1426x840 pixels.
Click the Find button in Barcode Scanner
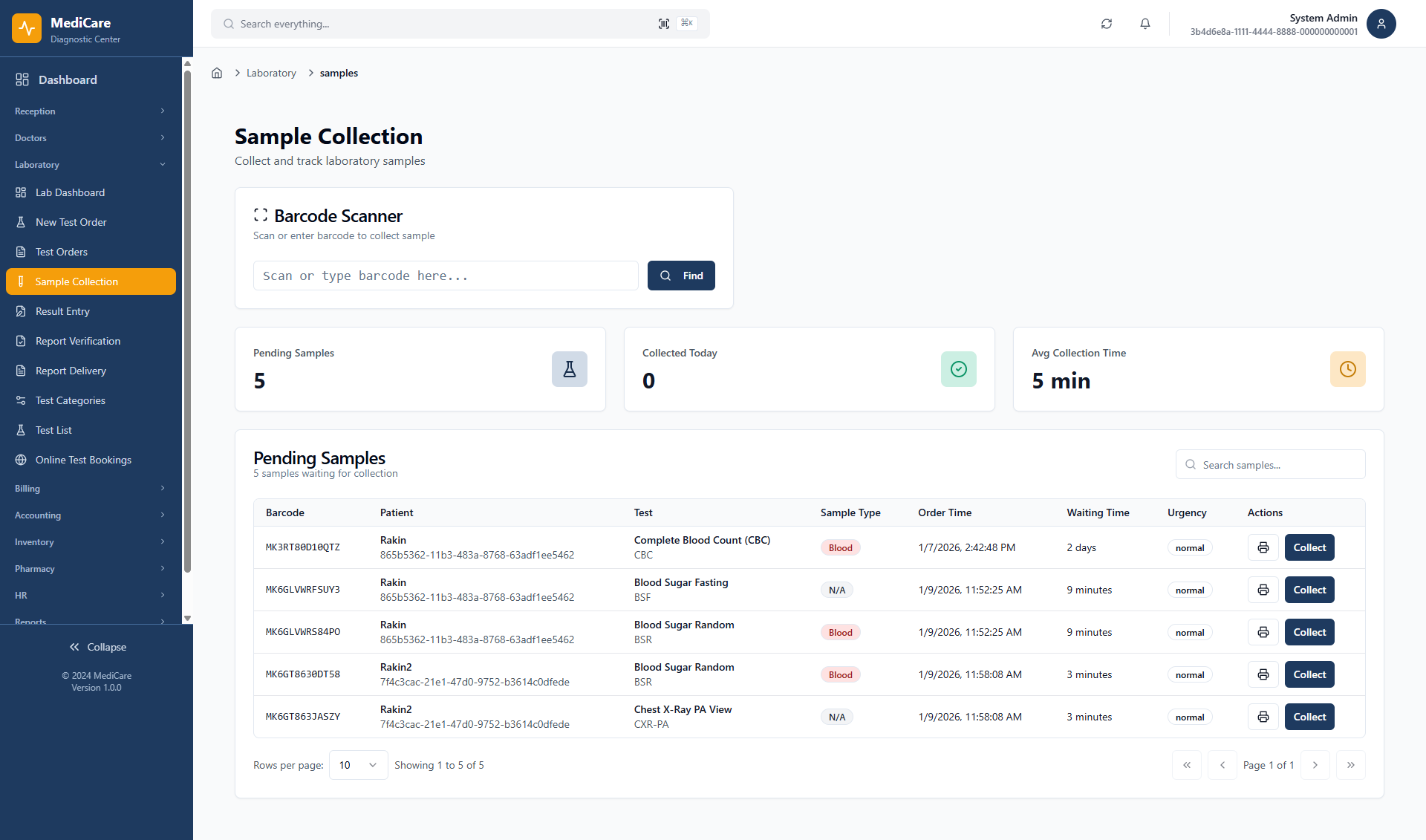pos(681,276)
